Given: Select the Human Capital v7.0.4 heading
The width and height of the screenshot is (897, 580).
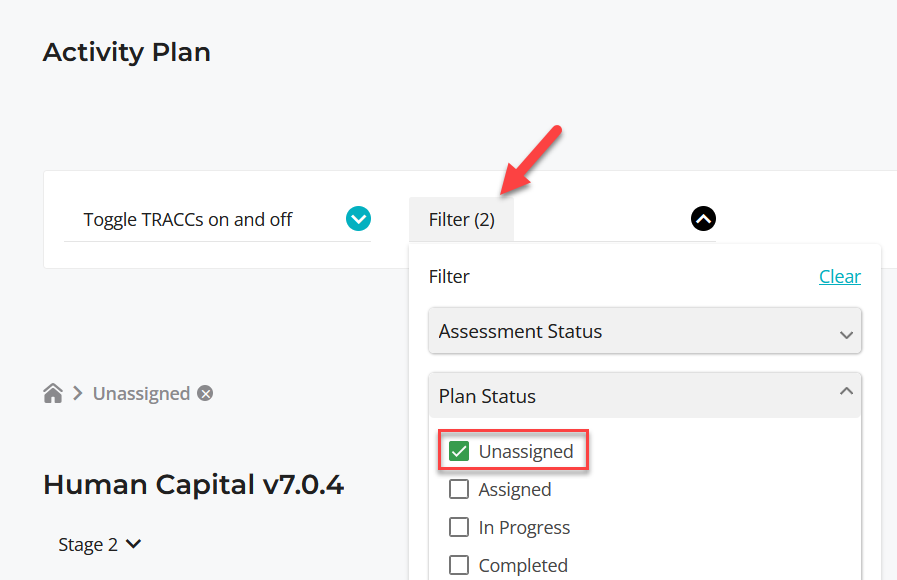Looking at the screenshot, I should point(193,484).
